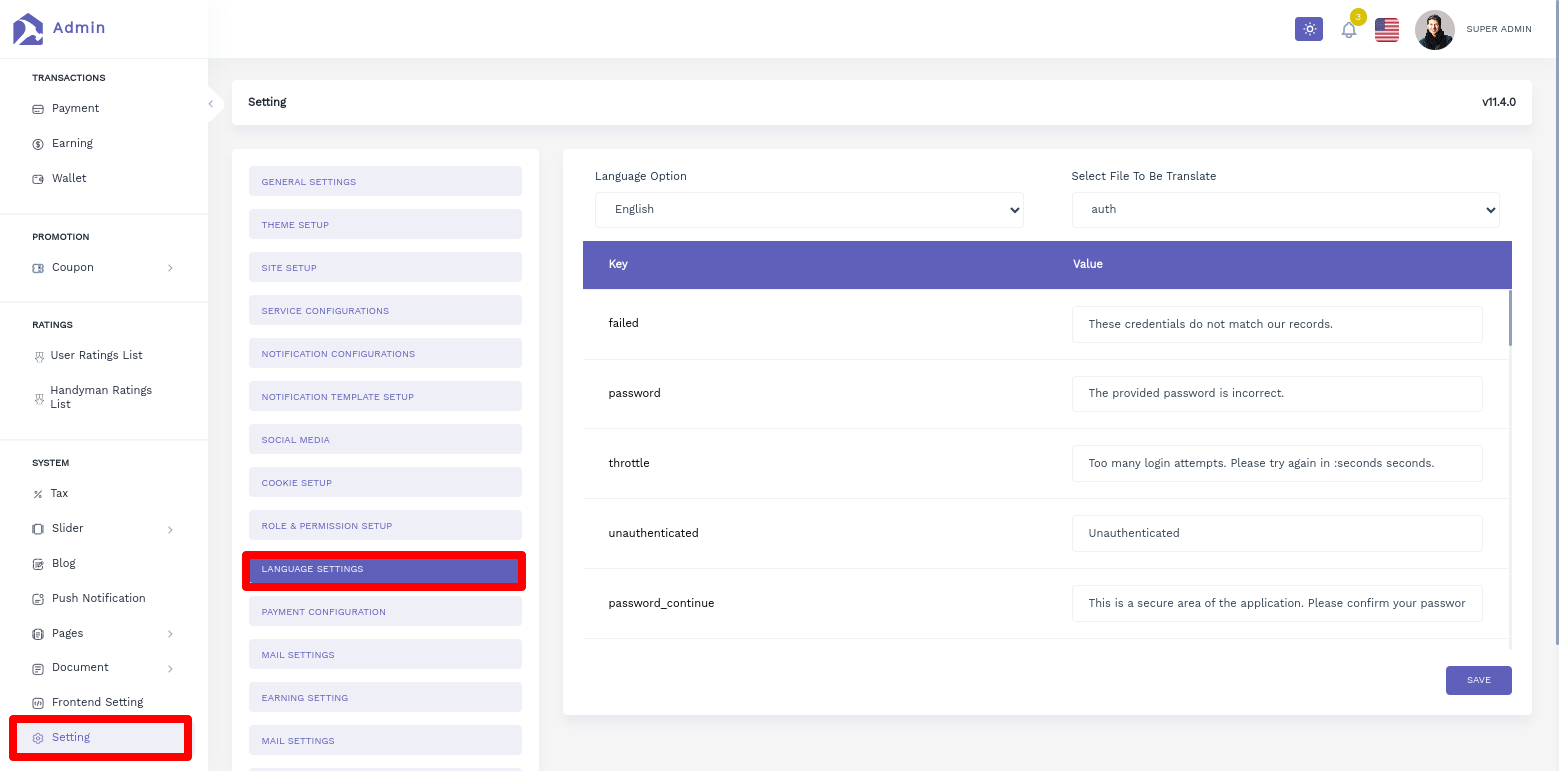Viewport: 1559px width, 771px height.
Task: Open Push Notification in the sidebar
Action: [x=99, y=598]
